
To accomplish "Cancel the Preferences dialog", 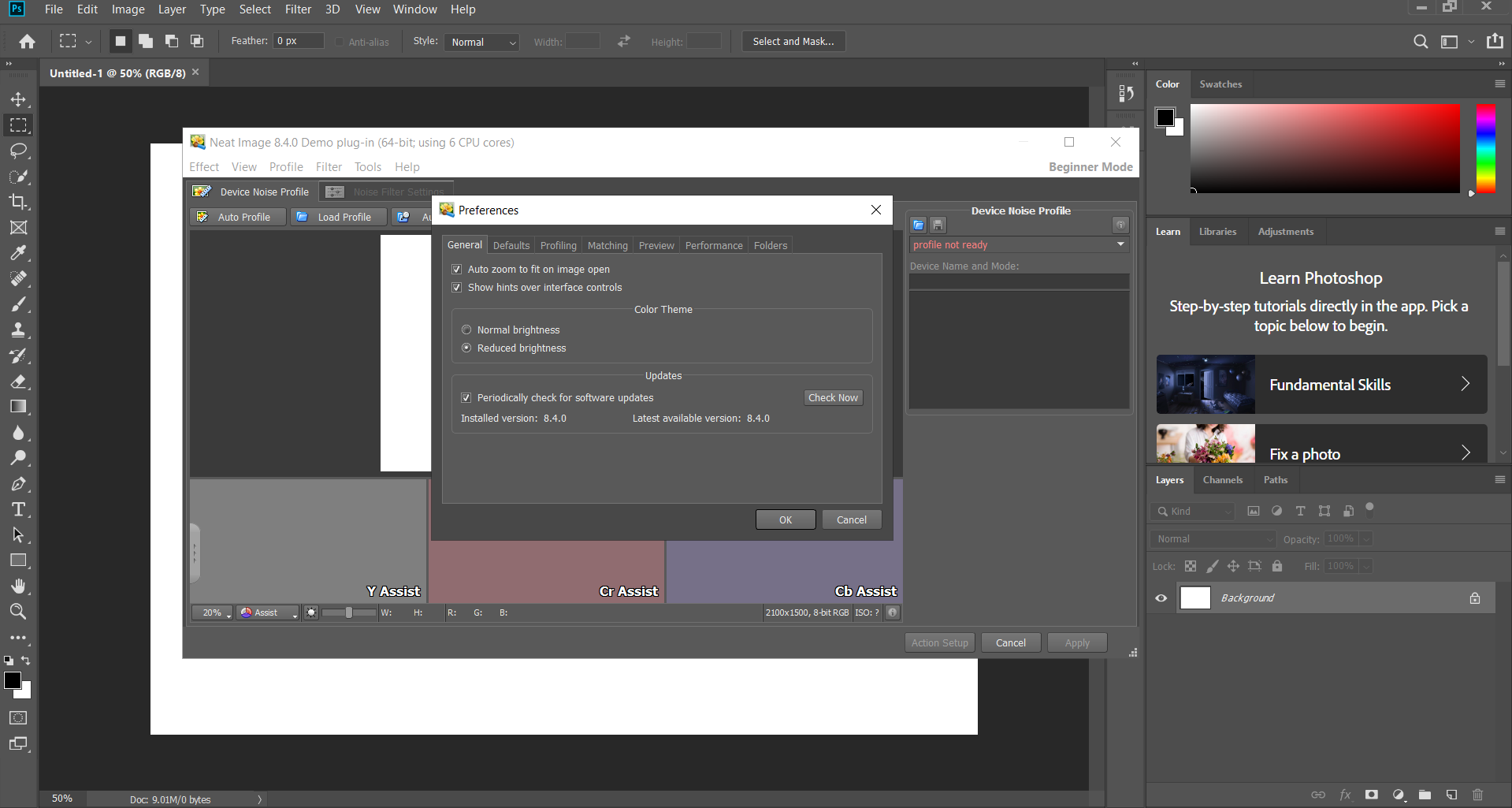I will [x=852, y=520].
